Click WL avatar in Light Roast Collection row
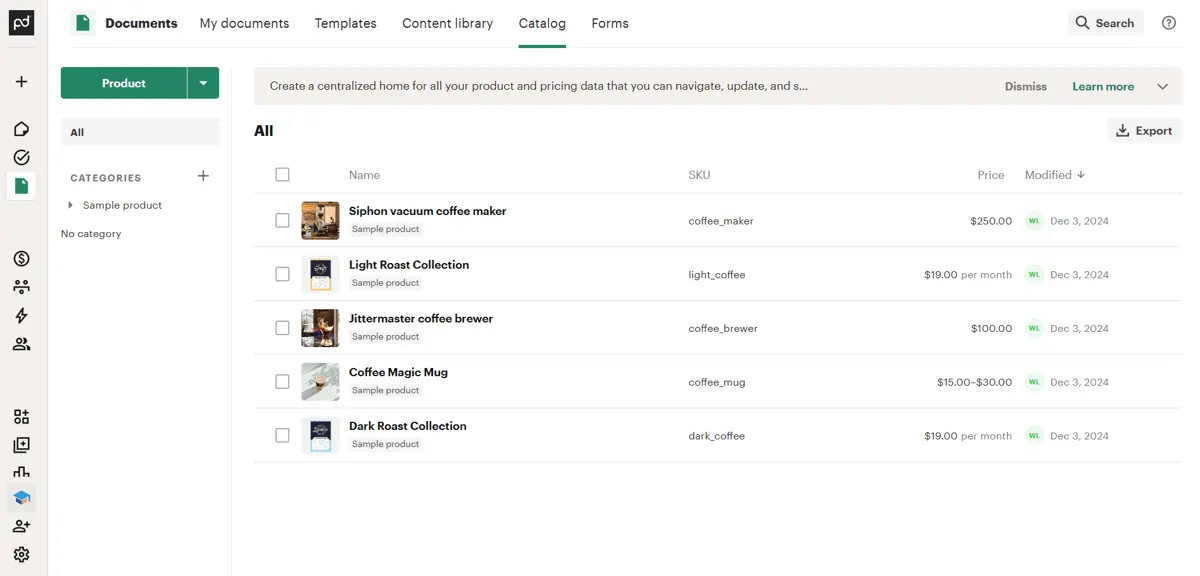 (x=1034, y=275)
